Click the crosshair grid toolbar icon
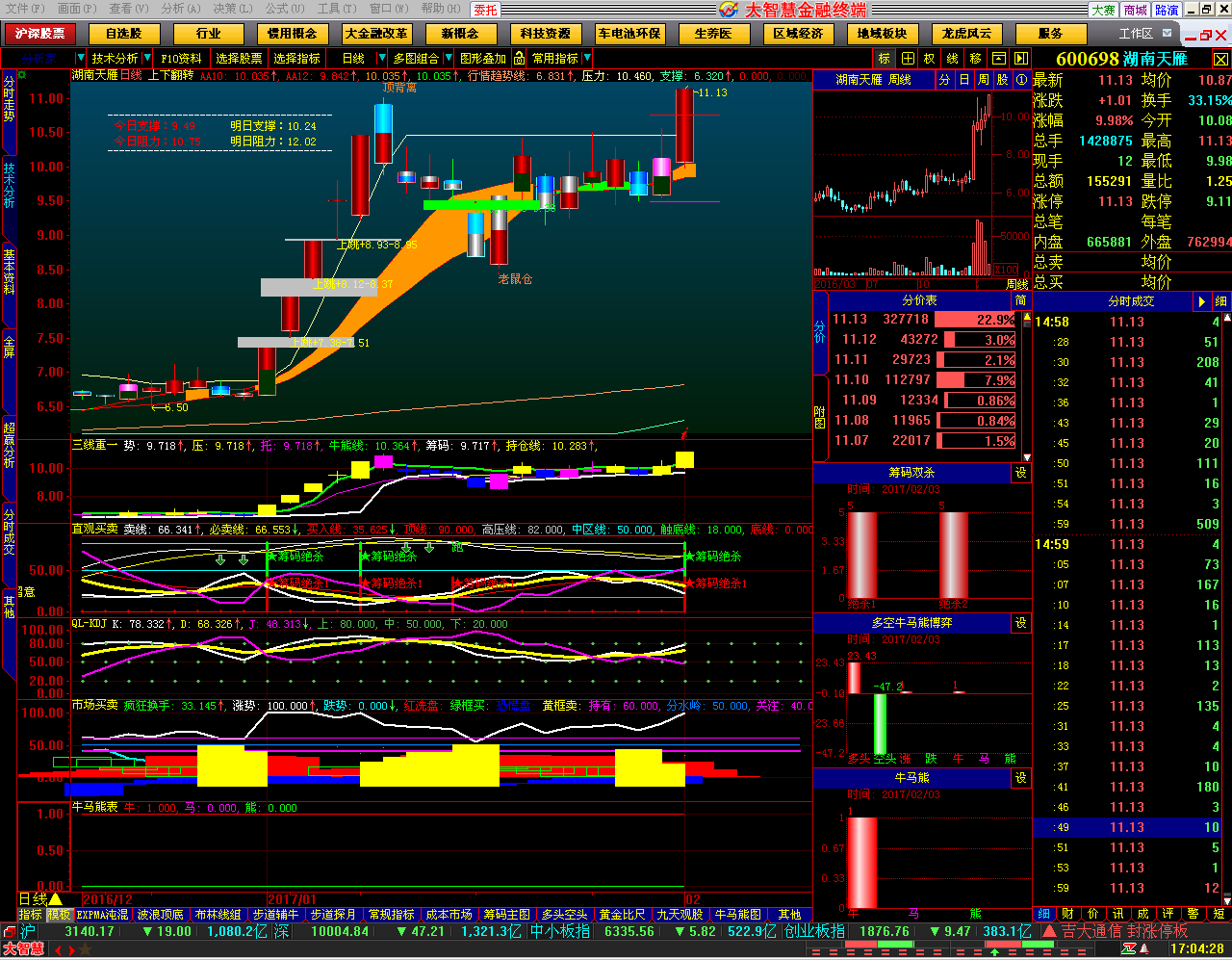This screenshot has height=960, width=1232. coord(907,59)
